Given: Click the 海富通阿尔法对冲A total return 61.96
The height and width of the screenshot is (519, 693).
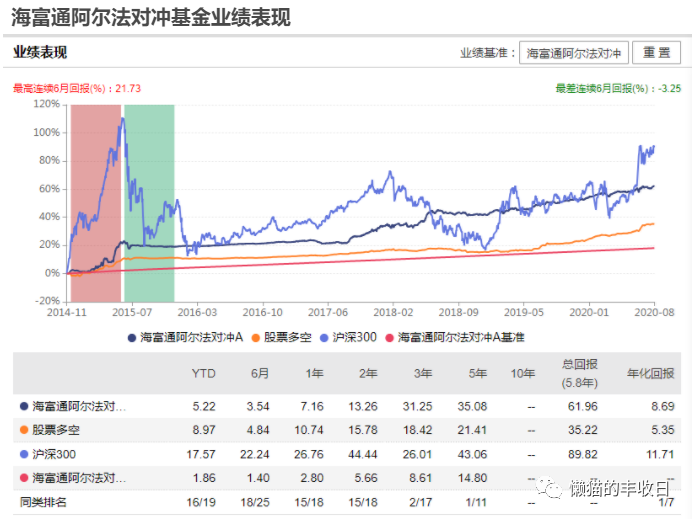Looking at the screenshot, I should [583, 406].
